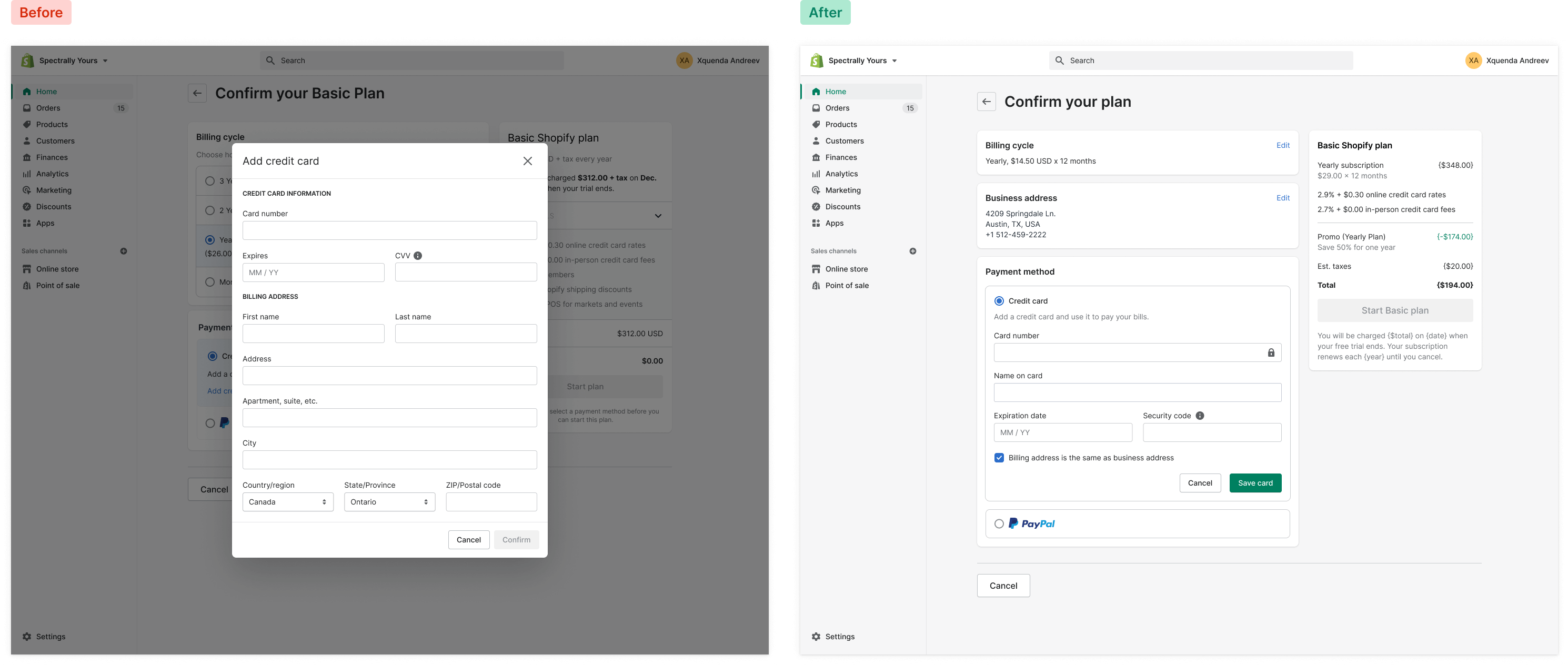The image size is (1568, 665).
Task: Click the Shopify logo in After header
Action: click(x=817, y=60)
